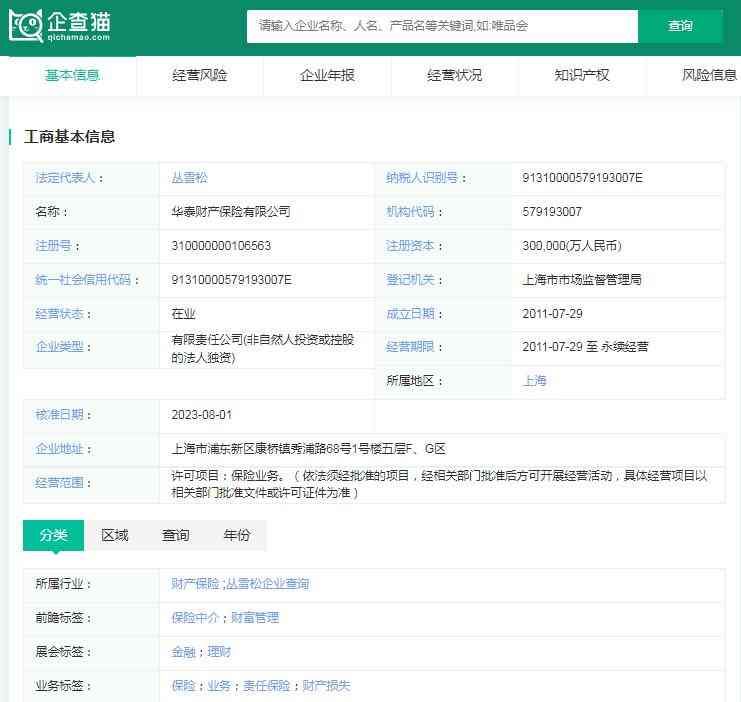741x702 pixels.
Task: Click the 上海 region link
Action: pos(534,381)
